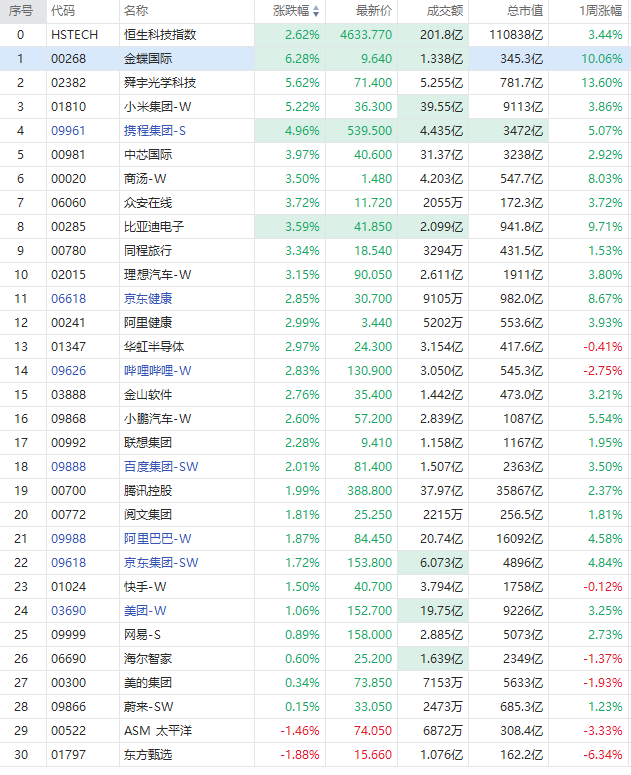Screen dimensions: 631x775
Task: Select the 舜宇光学科技 row name
Action: [x=160, y=83]
